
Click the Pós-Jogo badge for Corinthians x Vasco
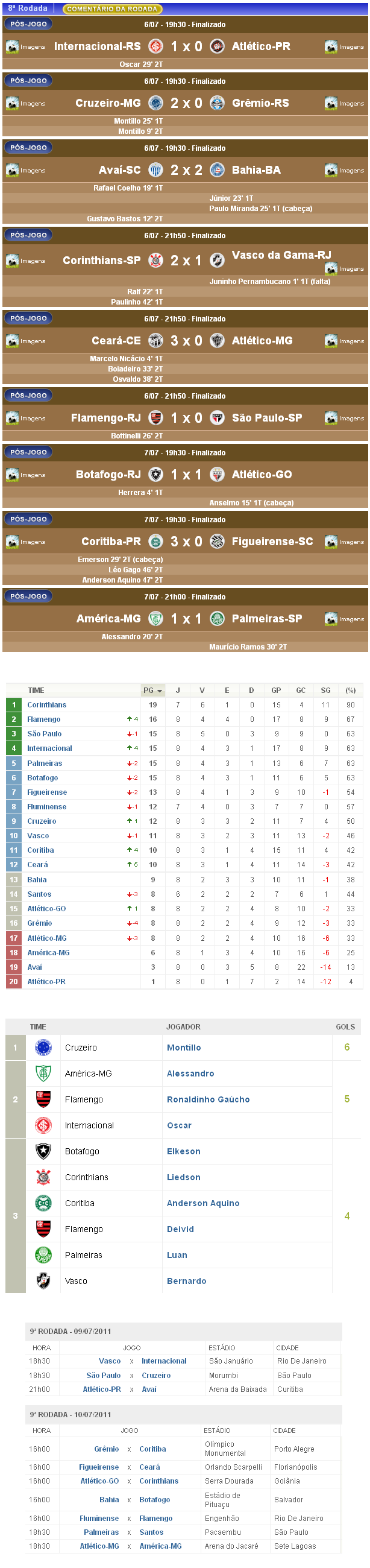[x=28, y=235]
